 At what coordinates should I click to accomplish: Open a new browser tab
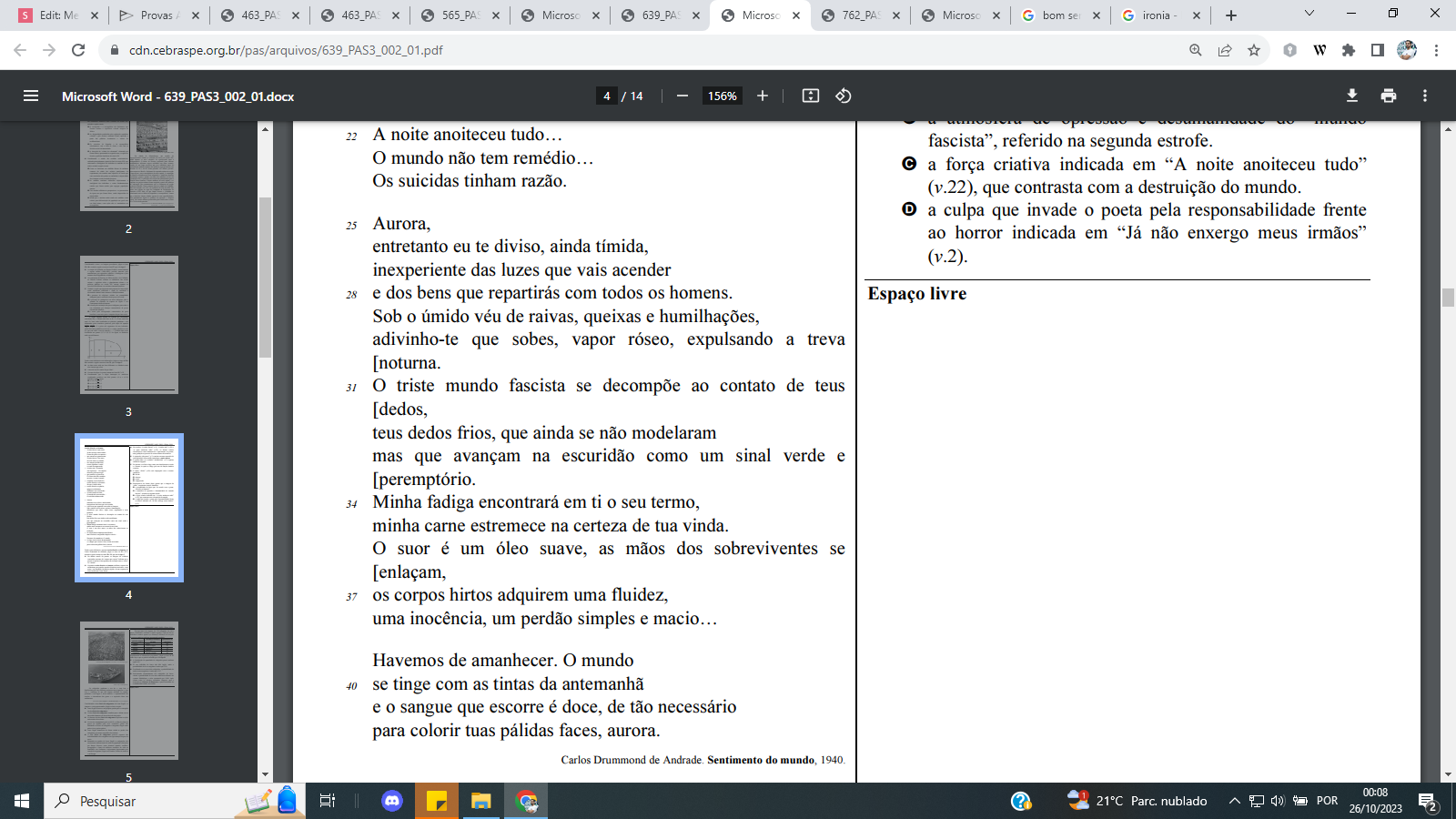(1231, 15)
